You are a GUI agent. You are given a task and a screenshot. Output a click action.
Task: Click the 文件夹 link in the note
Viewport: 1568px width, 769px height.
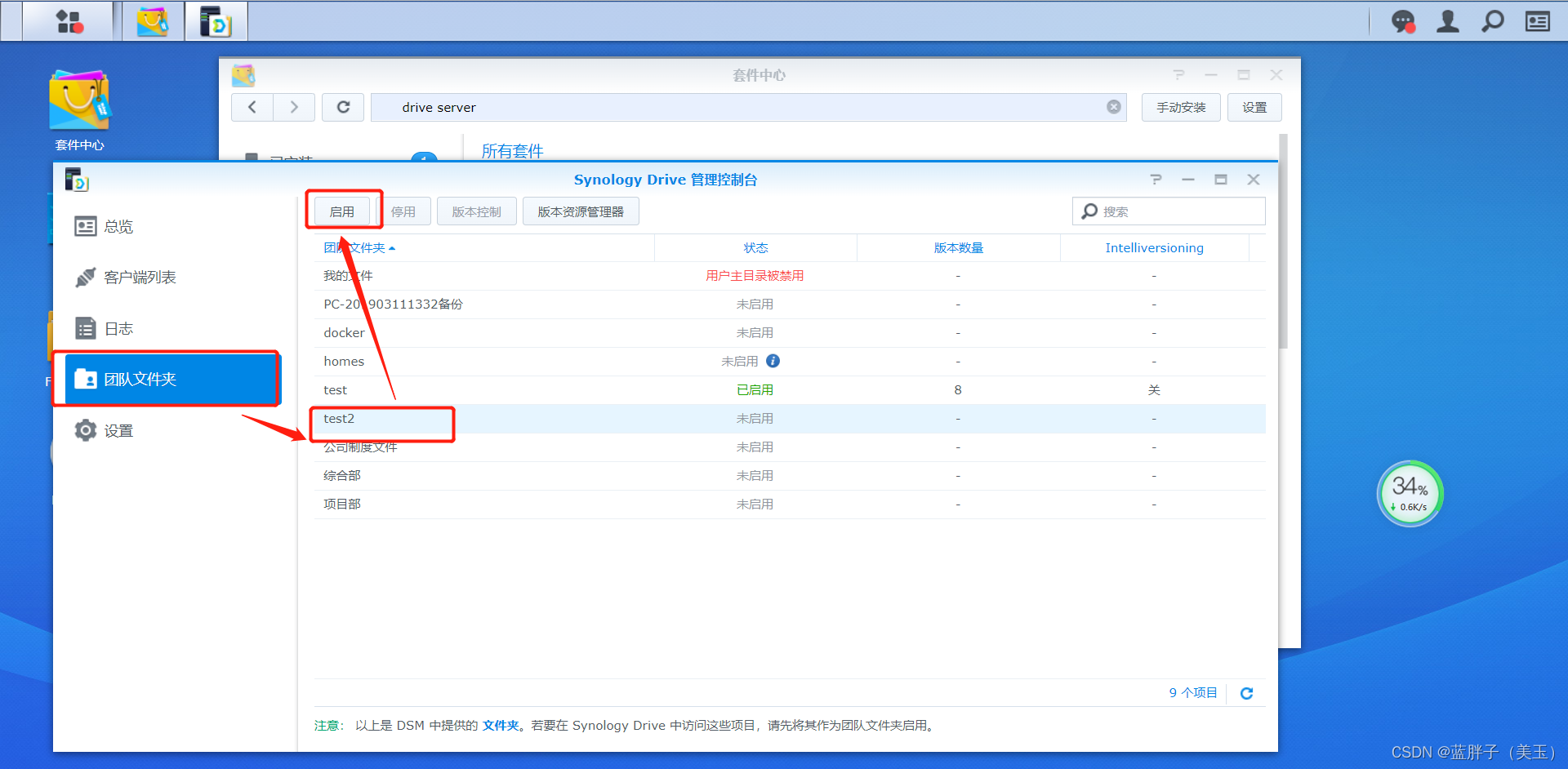coord(501,725)
